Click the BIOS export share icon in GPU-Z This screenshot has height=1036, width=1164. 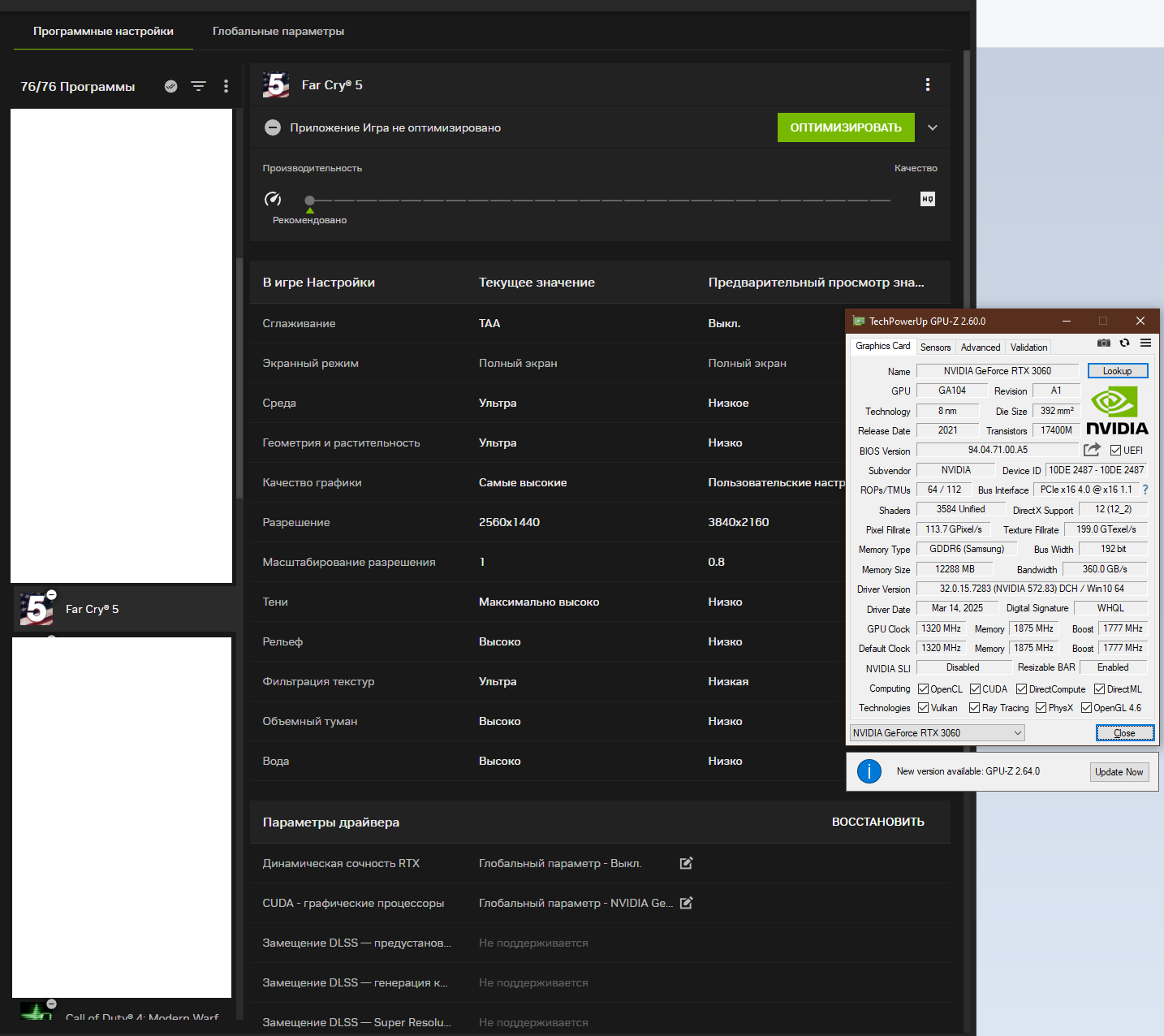[1092, 450]
